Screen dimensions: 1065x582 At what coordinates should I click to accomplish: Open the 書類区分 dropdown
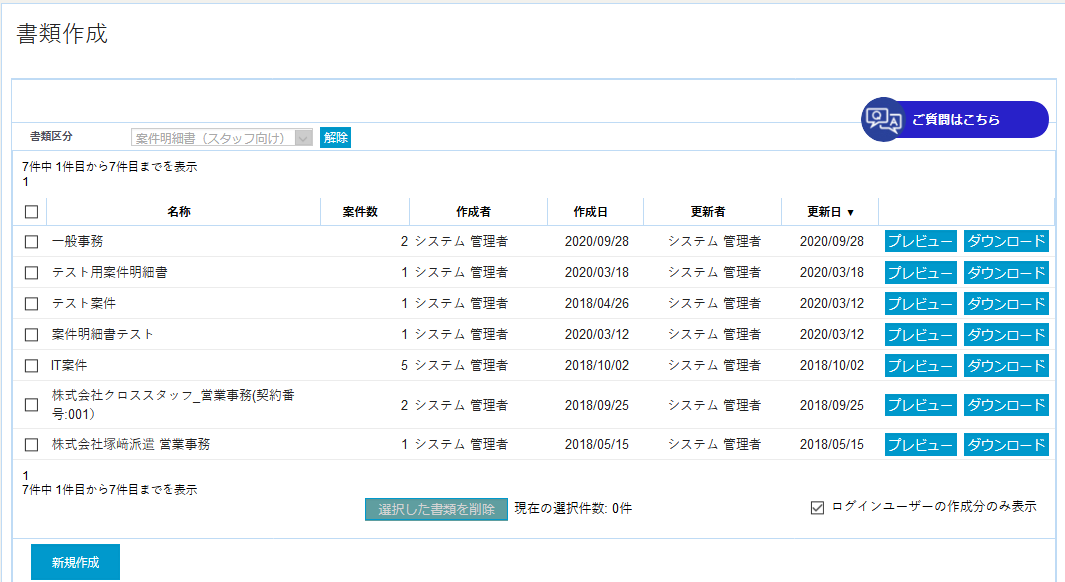221,138
